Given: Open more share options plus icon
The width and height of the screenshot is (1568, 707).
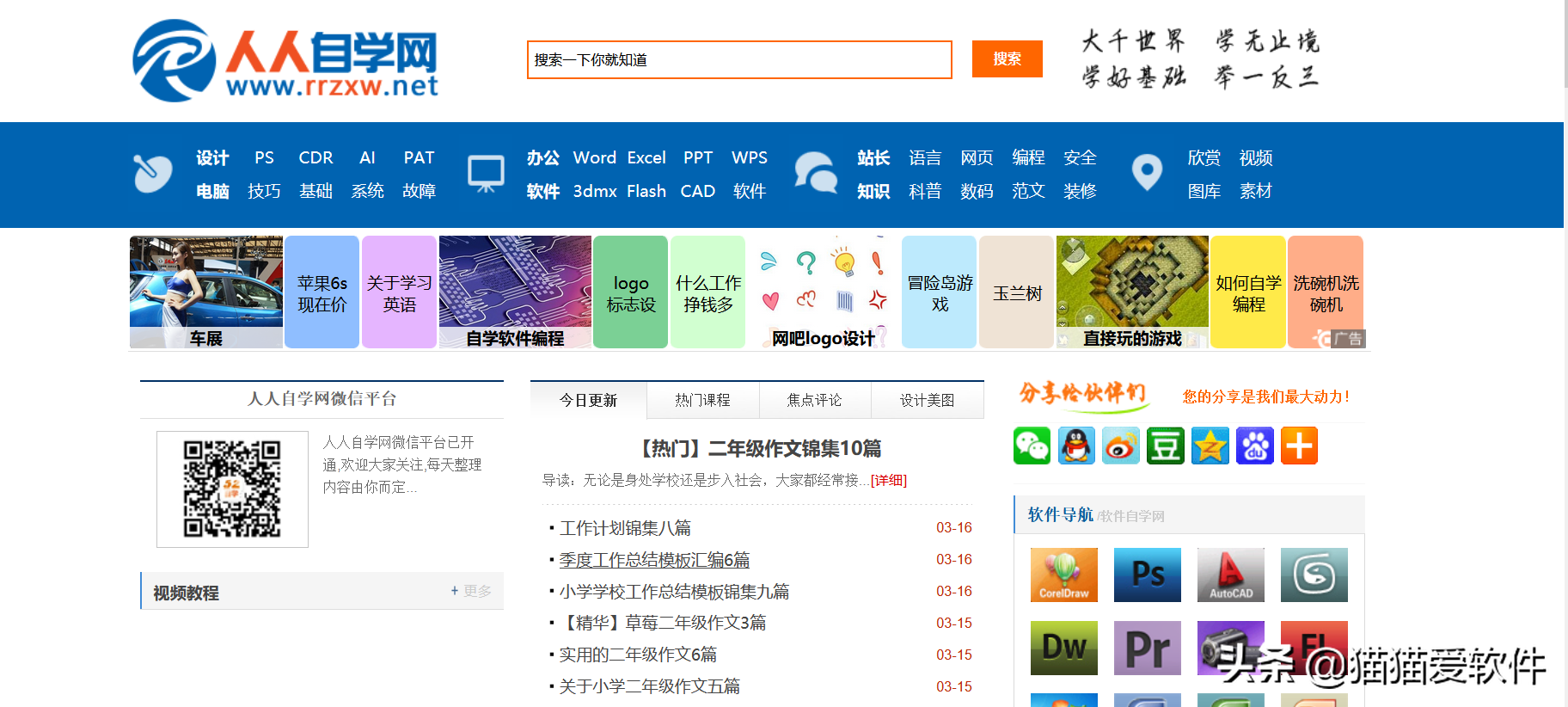Looking at the screenshot, I should tap(1300, 446).
